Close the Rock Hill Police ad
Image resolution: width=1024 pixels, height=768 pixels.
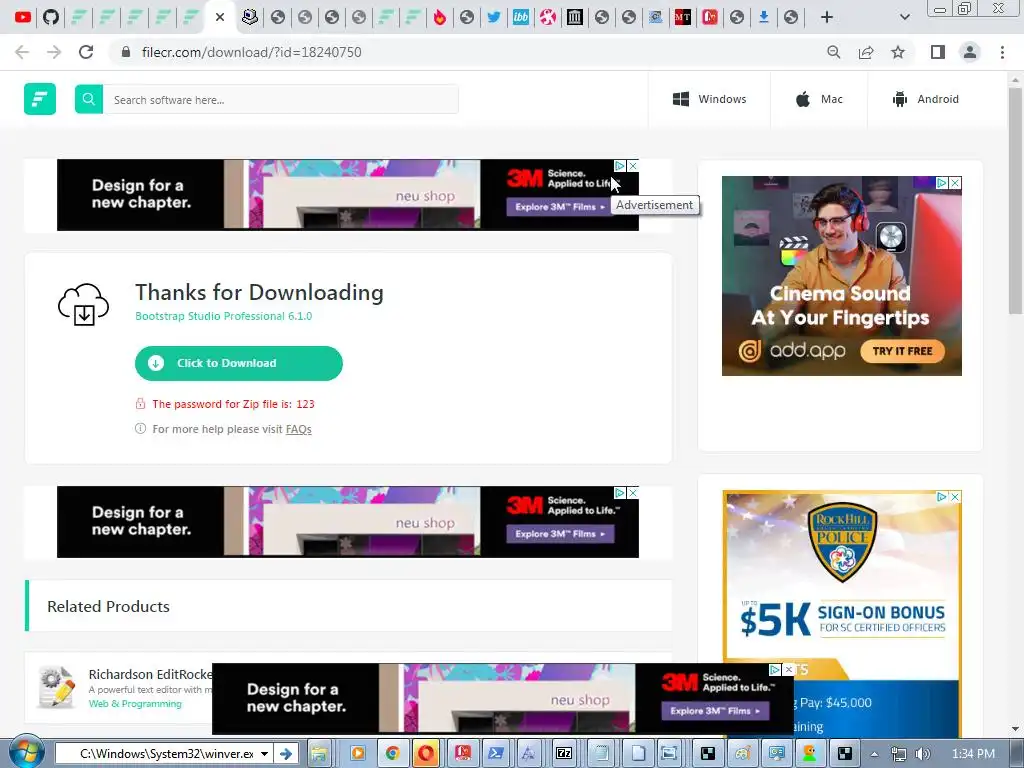pos(955,497)
